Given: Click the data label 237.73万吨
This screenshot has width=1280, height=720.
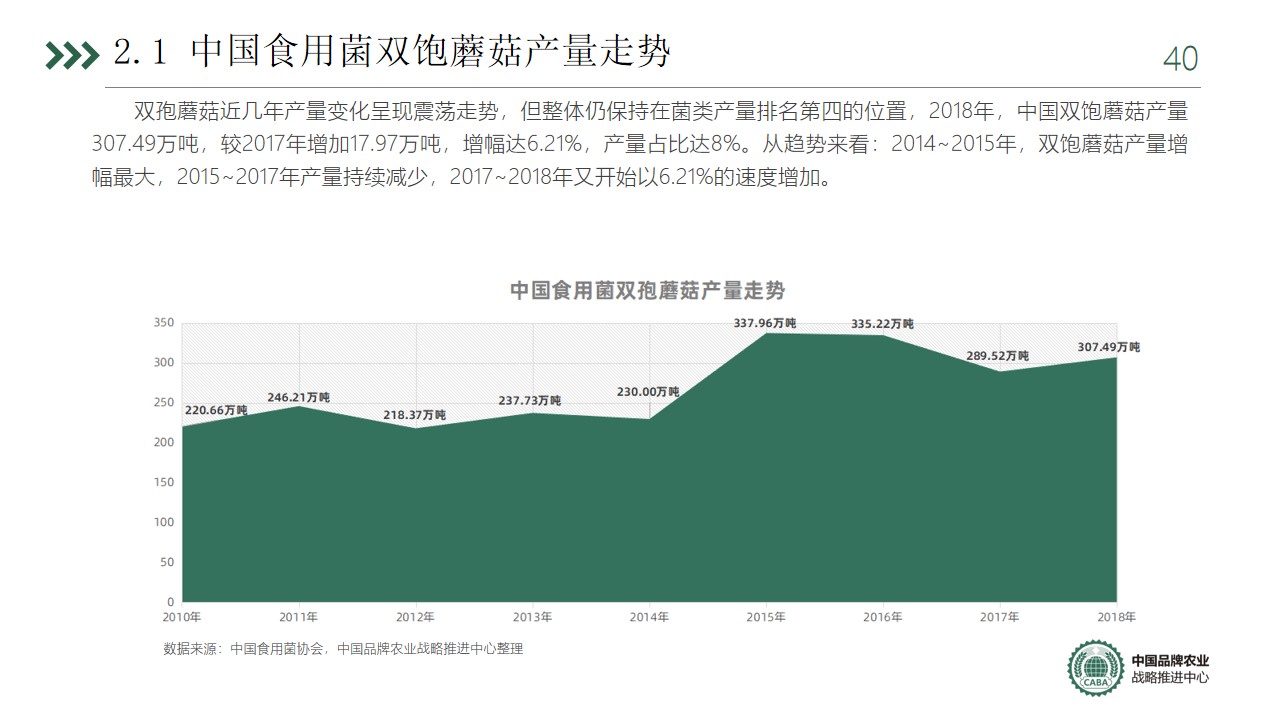Looking at the screenshot, I should [530, 401].
